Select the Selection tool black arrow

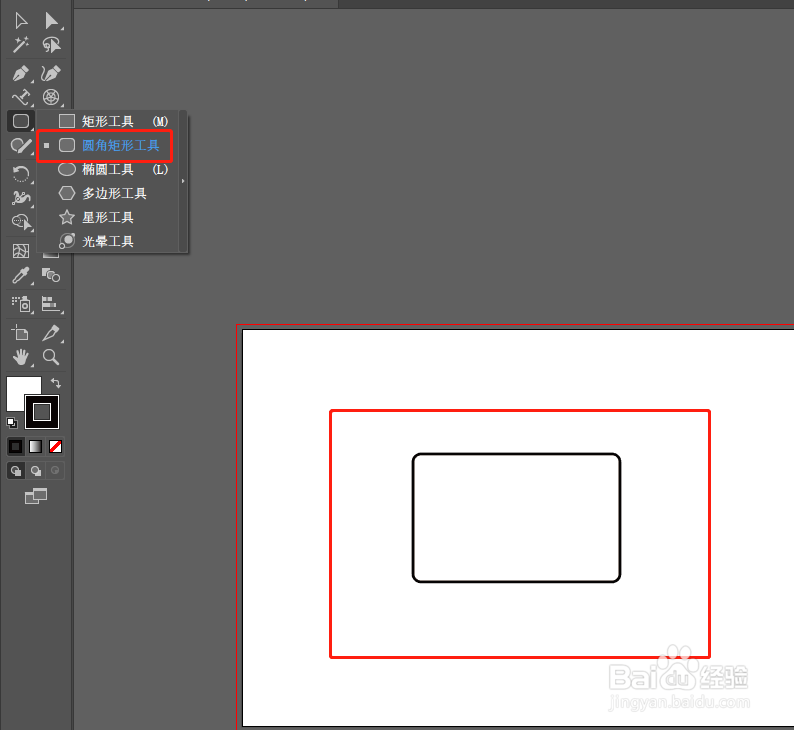point(21,21)
